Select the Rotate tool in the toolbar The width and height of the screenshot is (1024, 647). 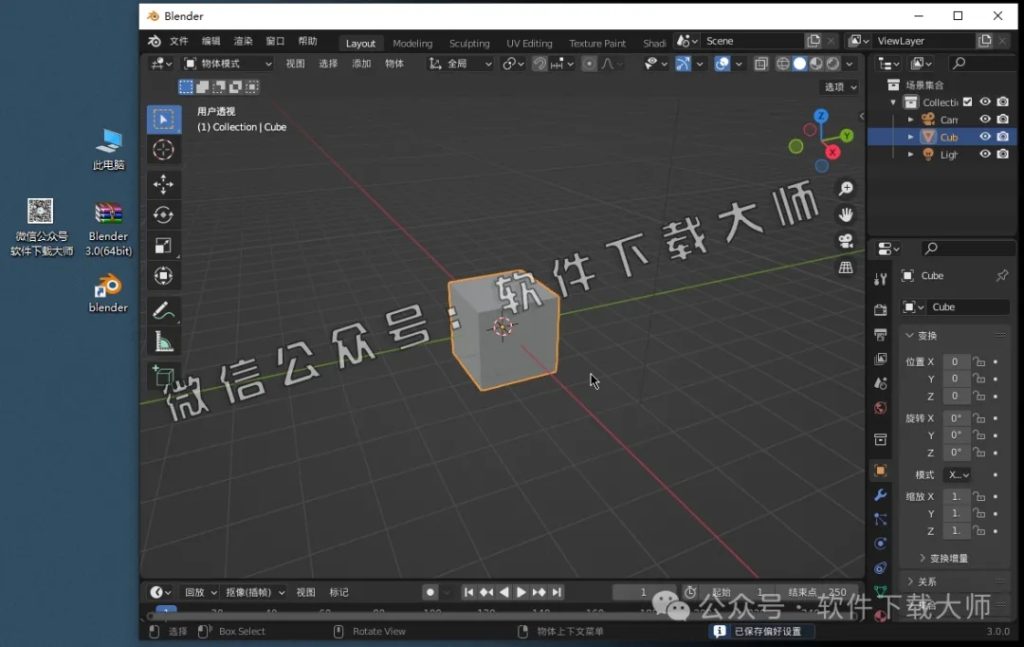(x=164, y=216)
